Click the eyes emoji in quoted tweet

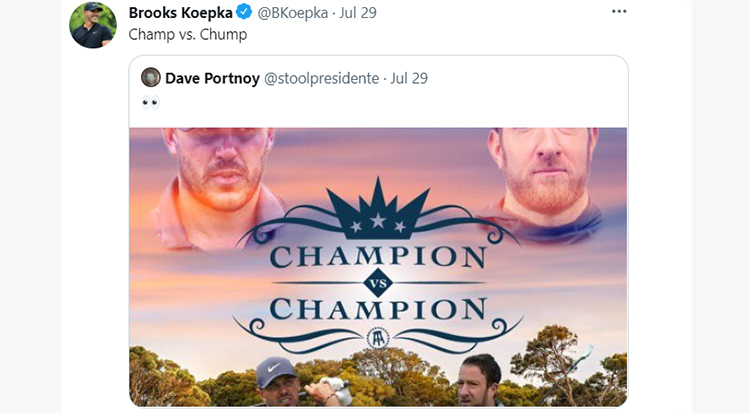point(151,102)
